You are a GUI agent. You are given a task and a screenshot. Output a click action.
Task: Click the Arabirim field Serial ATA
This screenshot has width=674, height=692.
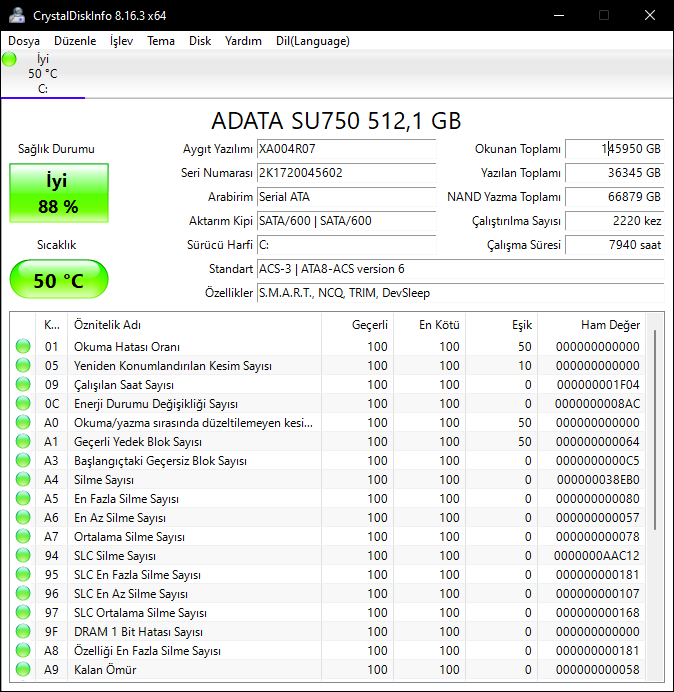pyautogui.click(x=346, y=197)
